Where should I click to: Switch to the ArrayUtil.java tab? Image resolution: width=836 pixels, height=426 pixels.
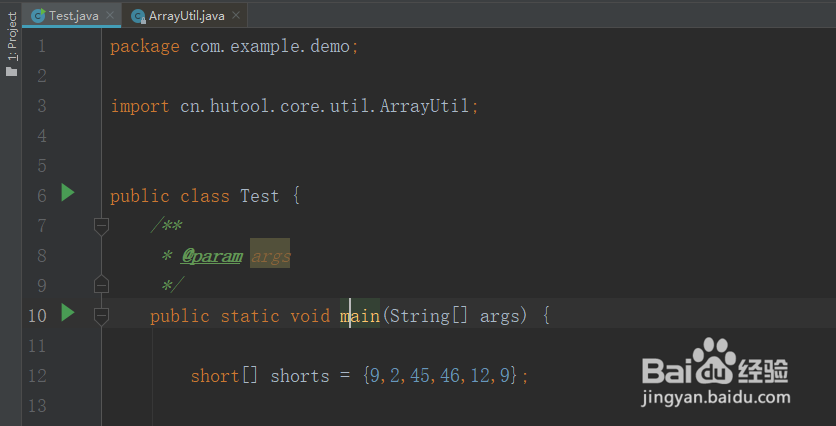(x=186, y=16)
